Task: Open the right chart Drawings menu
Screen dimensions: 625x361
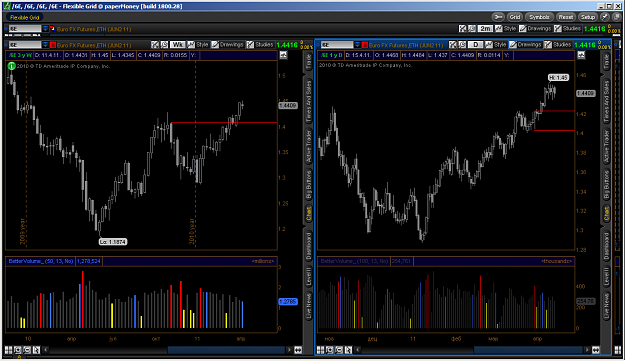Action: click(x=525, y=45)
